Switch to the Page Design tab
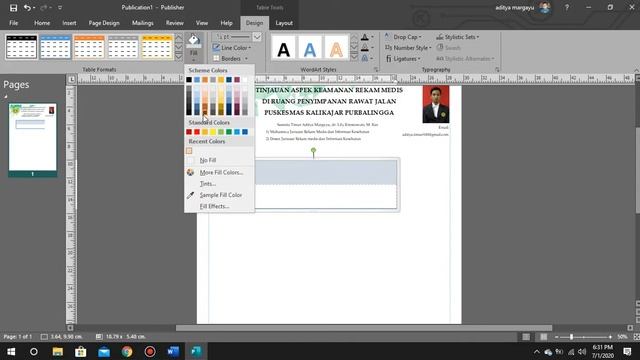 (104, 23)
